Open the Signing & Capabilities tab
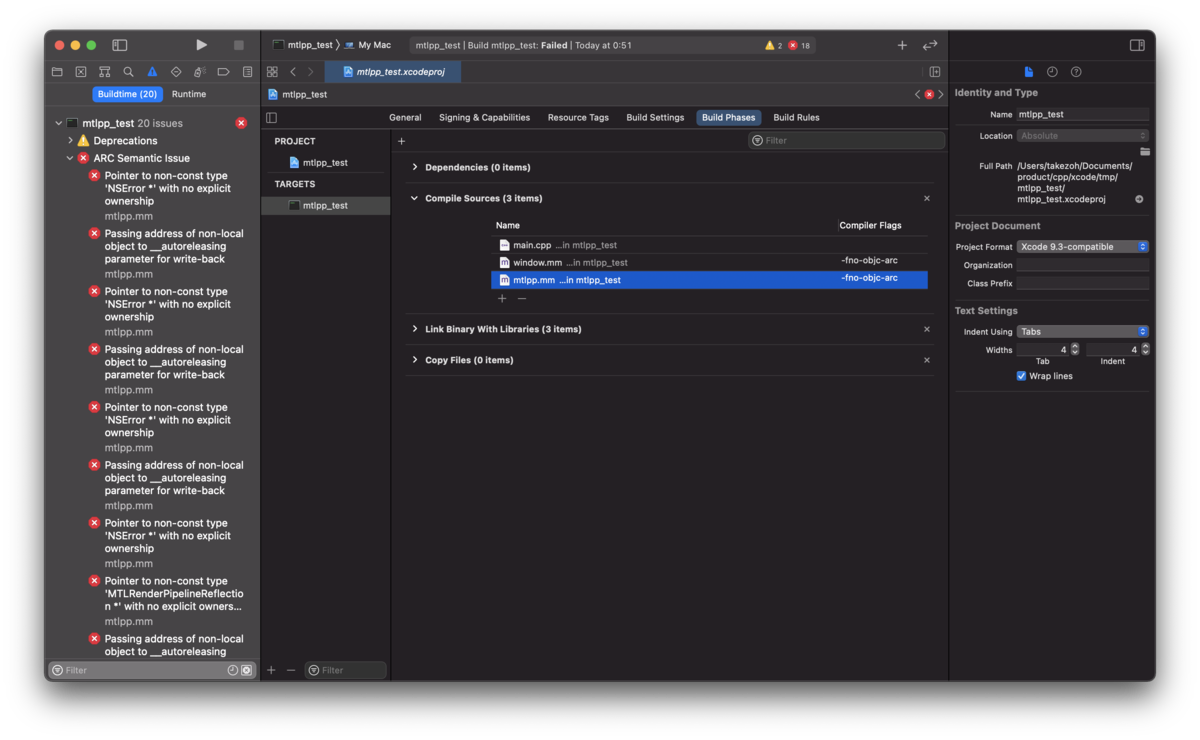Screen dimensions: 1200x740 pos(484,117)
